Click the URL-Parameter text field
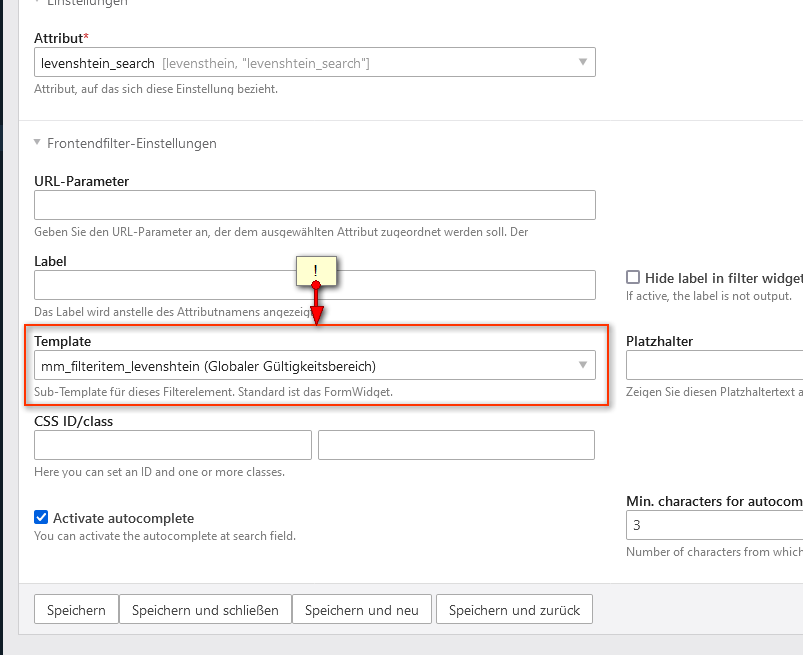This screenshot has height=655, width=803. (x=314, y=205)
